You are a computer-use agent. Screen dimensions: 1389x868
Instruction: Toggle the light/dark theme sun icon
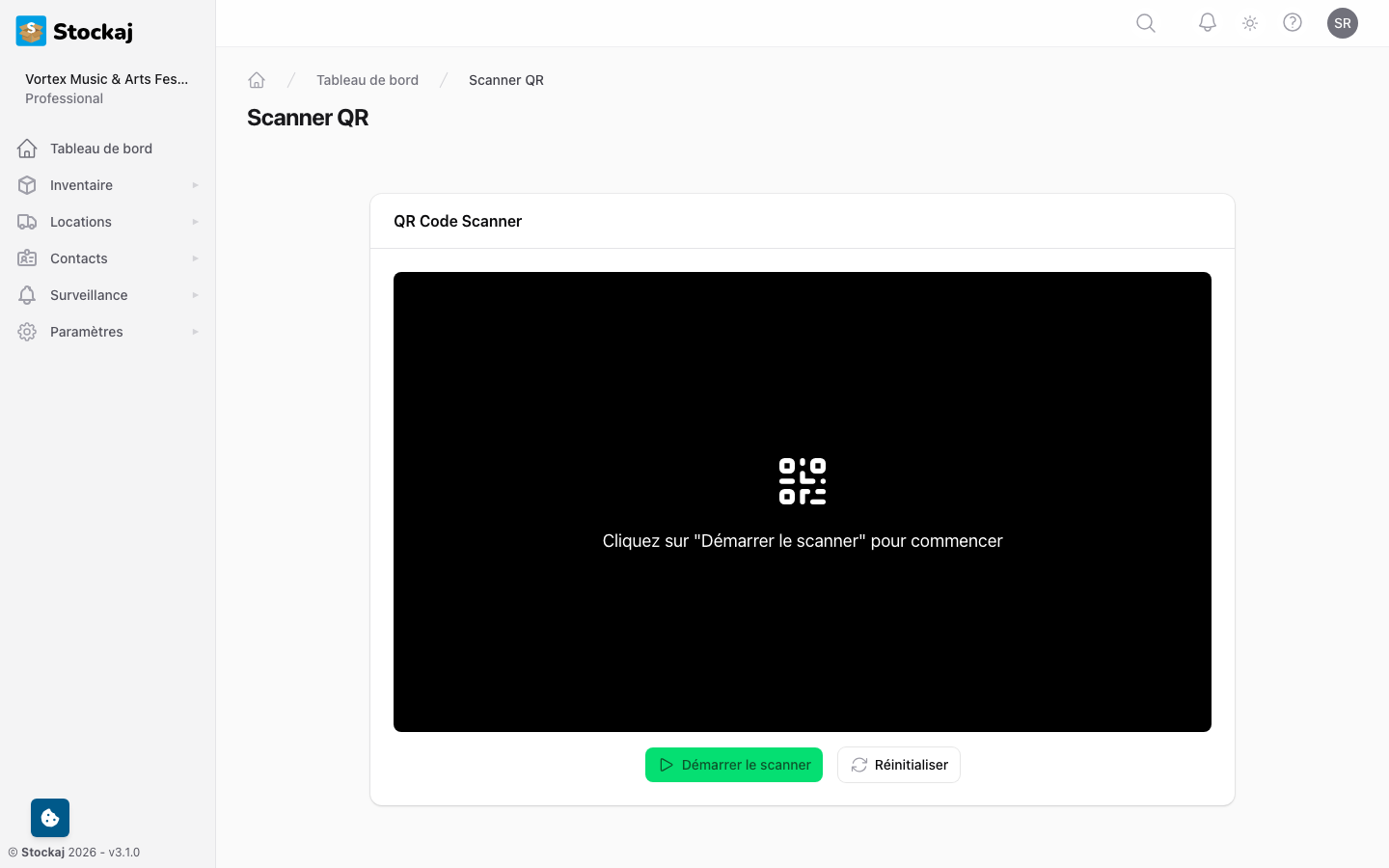click(1249, 22)
